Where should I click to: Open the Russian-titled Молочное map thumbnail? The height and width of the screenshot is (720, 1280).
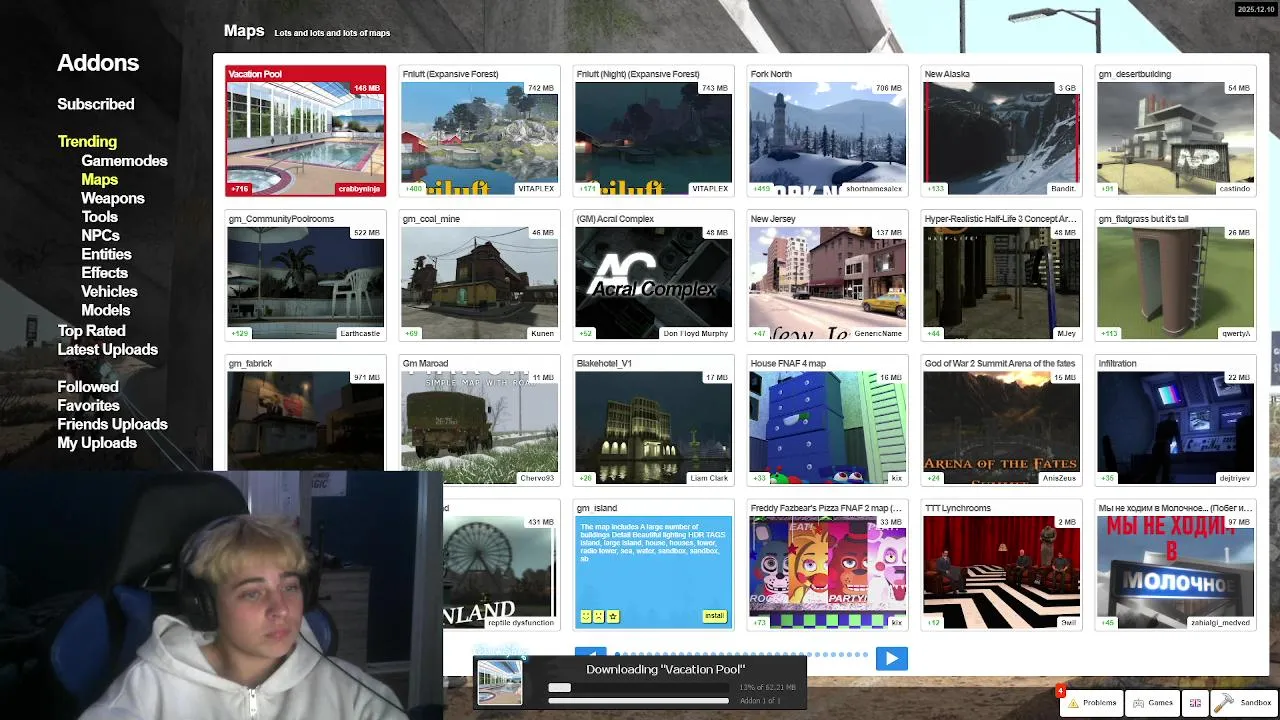pos(1175,566)
